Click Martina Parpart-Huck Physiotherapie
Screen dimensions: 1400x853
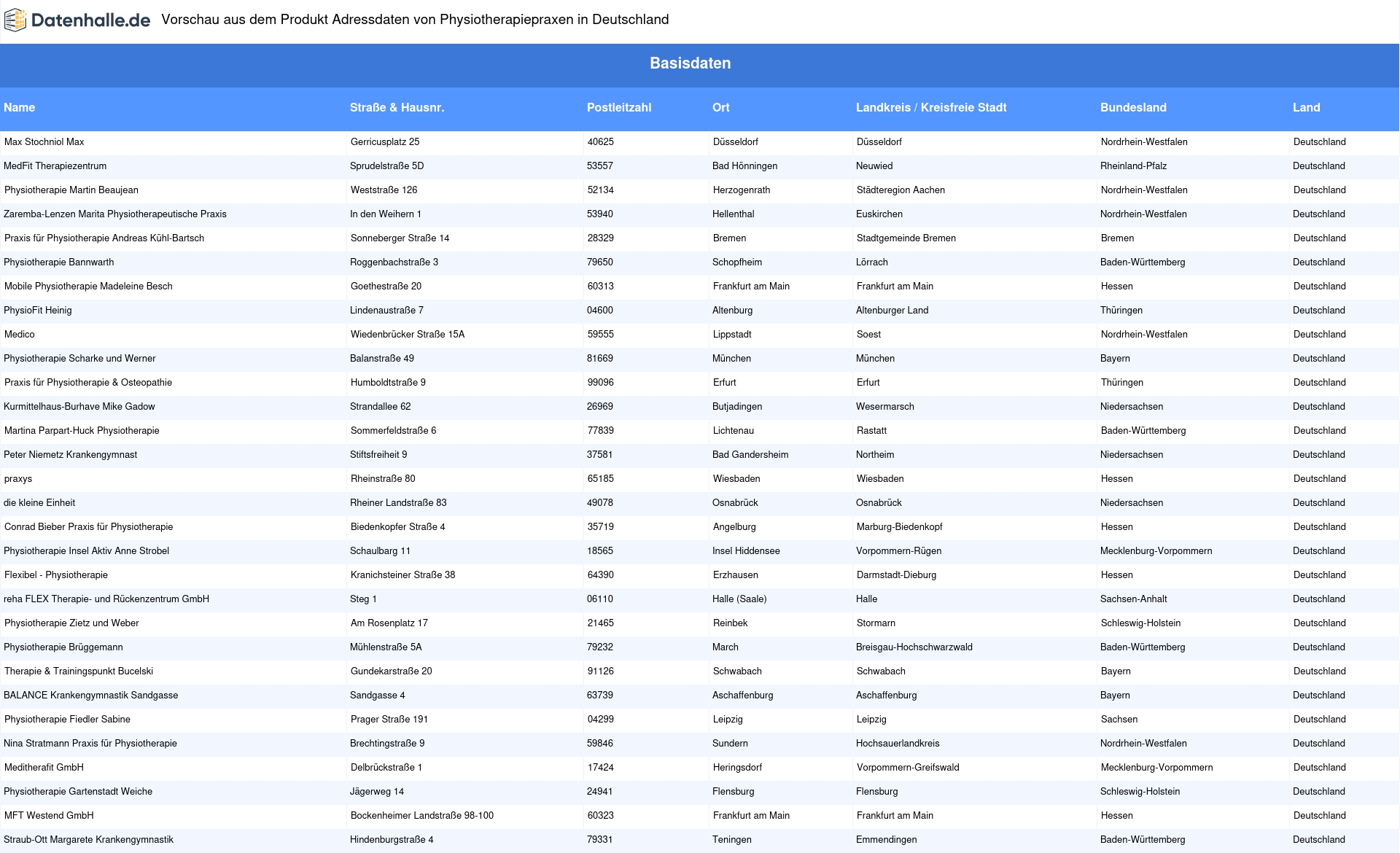[82, 431]
